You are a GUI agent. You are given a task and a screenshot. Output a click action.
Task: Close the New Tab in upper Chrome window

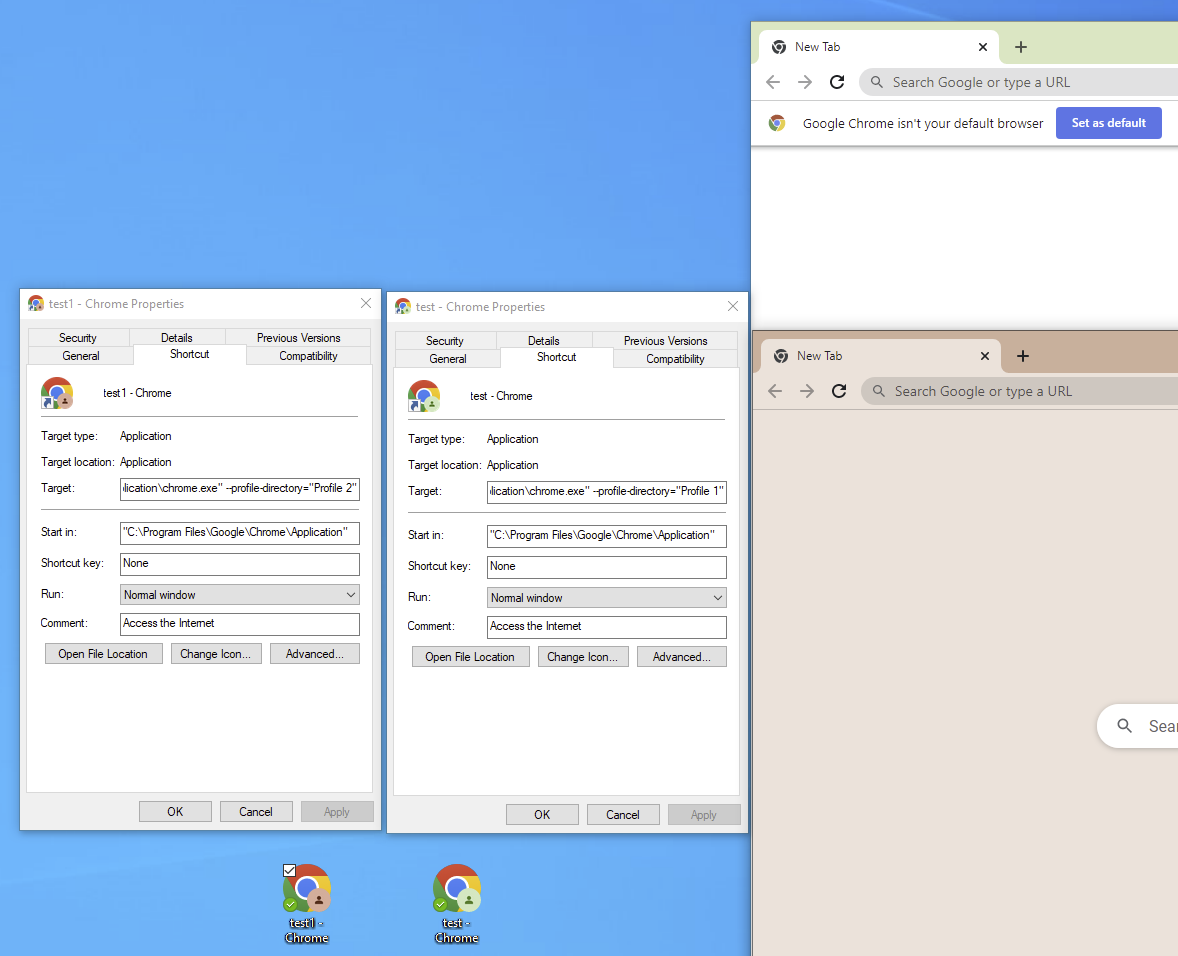point(983,47)
